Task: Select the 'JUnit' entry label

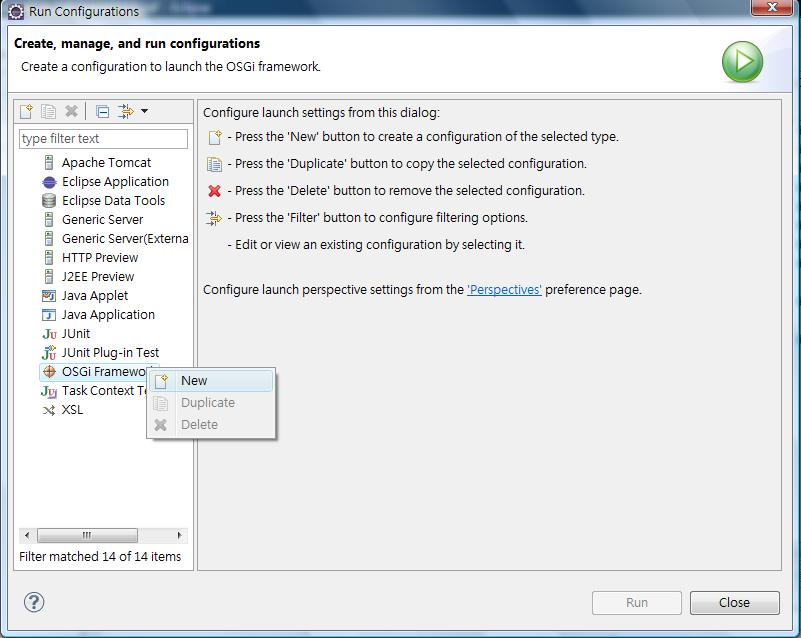Action: [x=76, y=334]
